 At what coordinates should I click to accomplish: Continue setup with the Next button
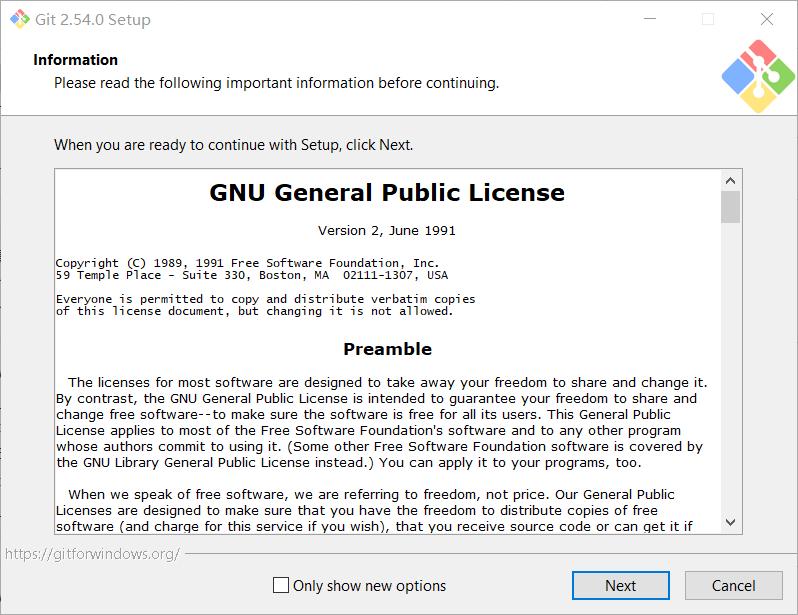click(x=620, y=585)
